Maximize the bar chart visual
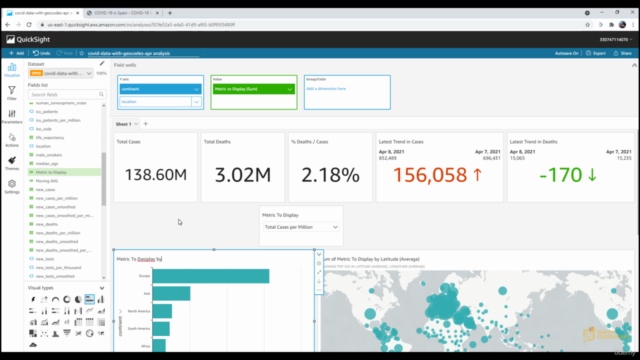The image size is (640, 360). pos(319,272)
